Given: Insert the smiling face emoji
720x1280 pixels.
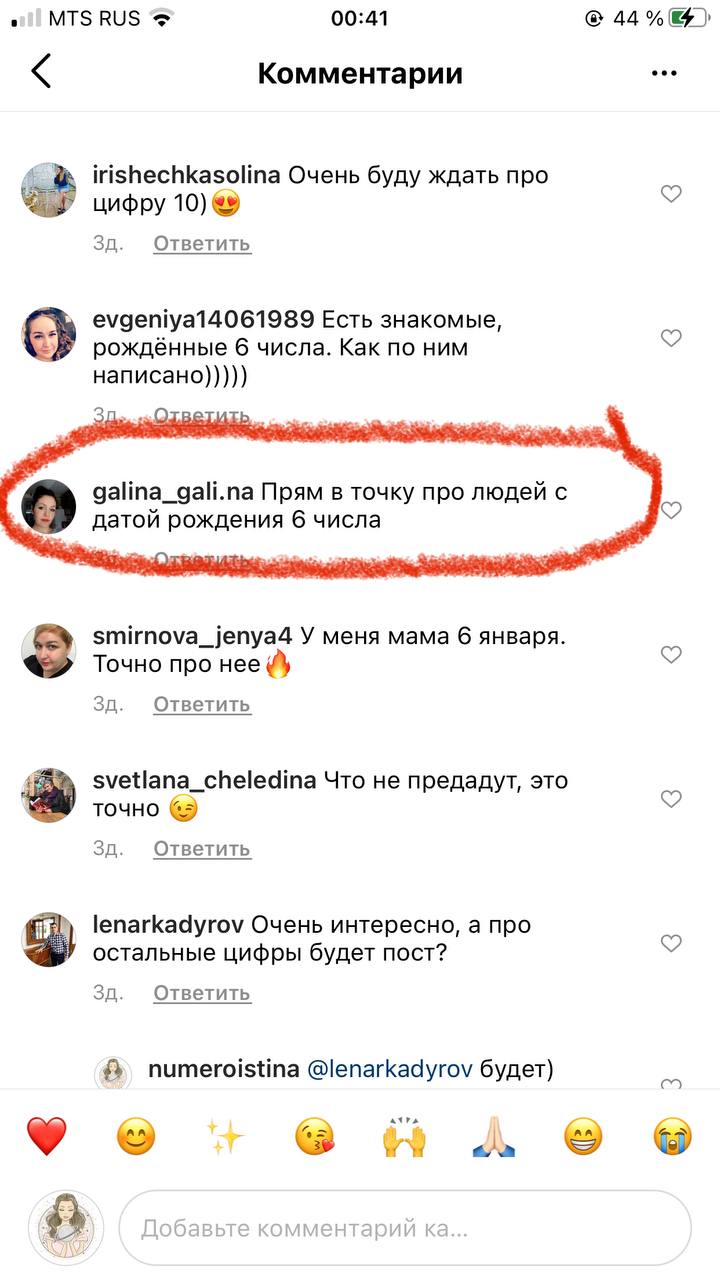Looking at the screenshot, I should (136, 1136).
